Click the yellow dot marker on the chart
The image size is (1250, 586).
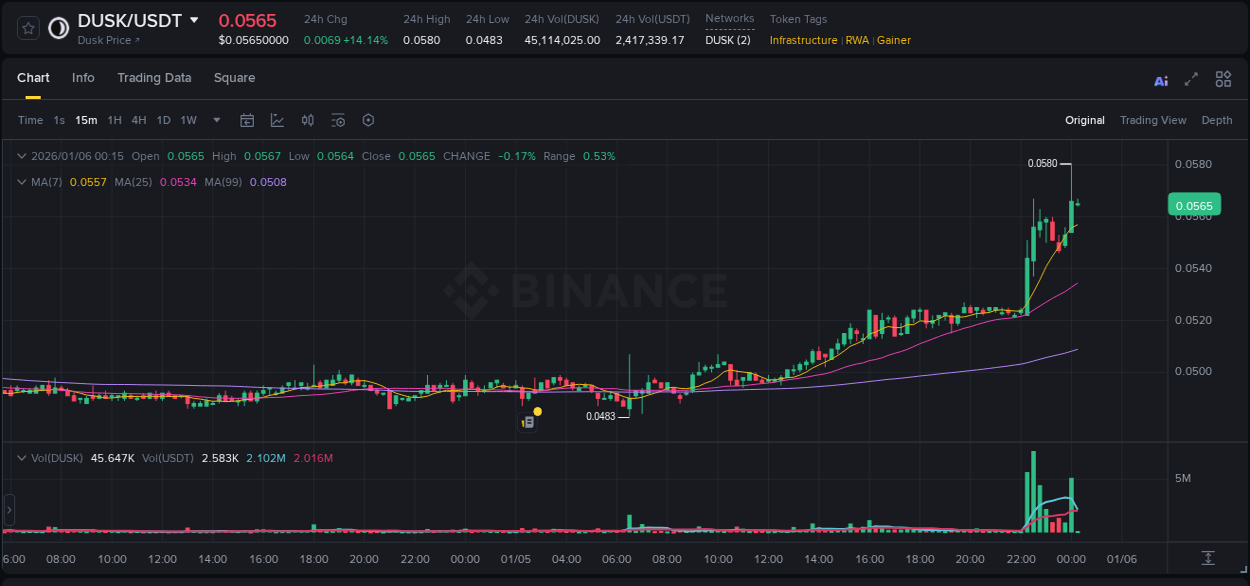pyautogui.click(x=537, y=411)
